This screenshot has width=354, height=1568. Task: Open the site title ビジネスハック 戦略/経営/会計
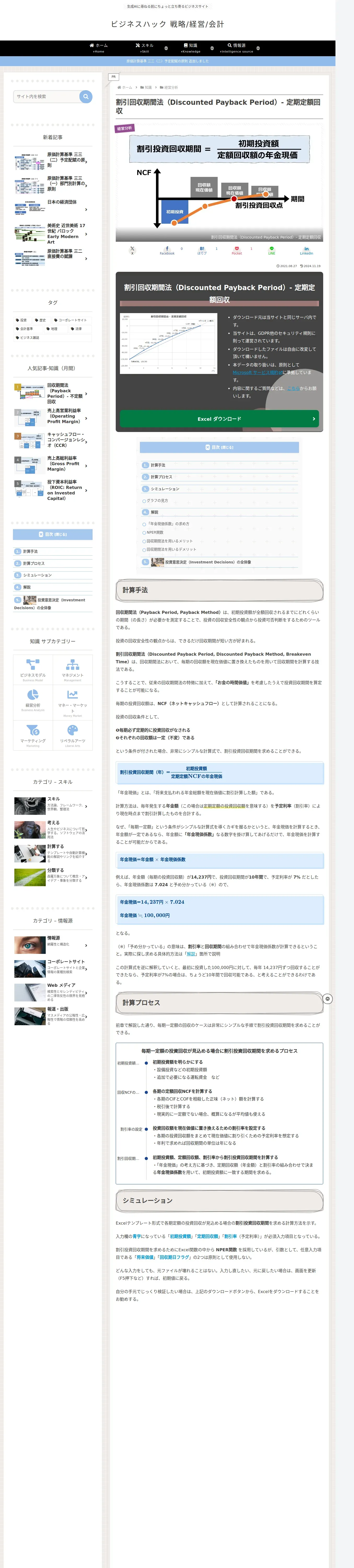coord(167,24)
